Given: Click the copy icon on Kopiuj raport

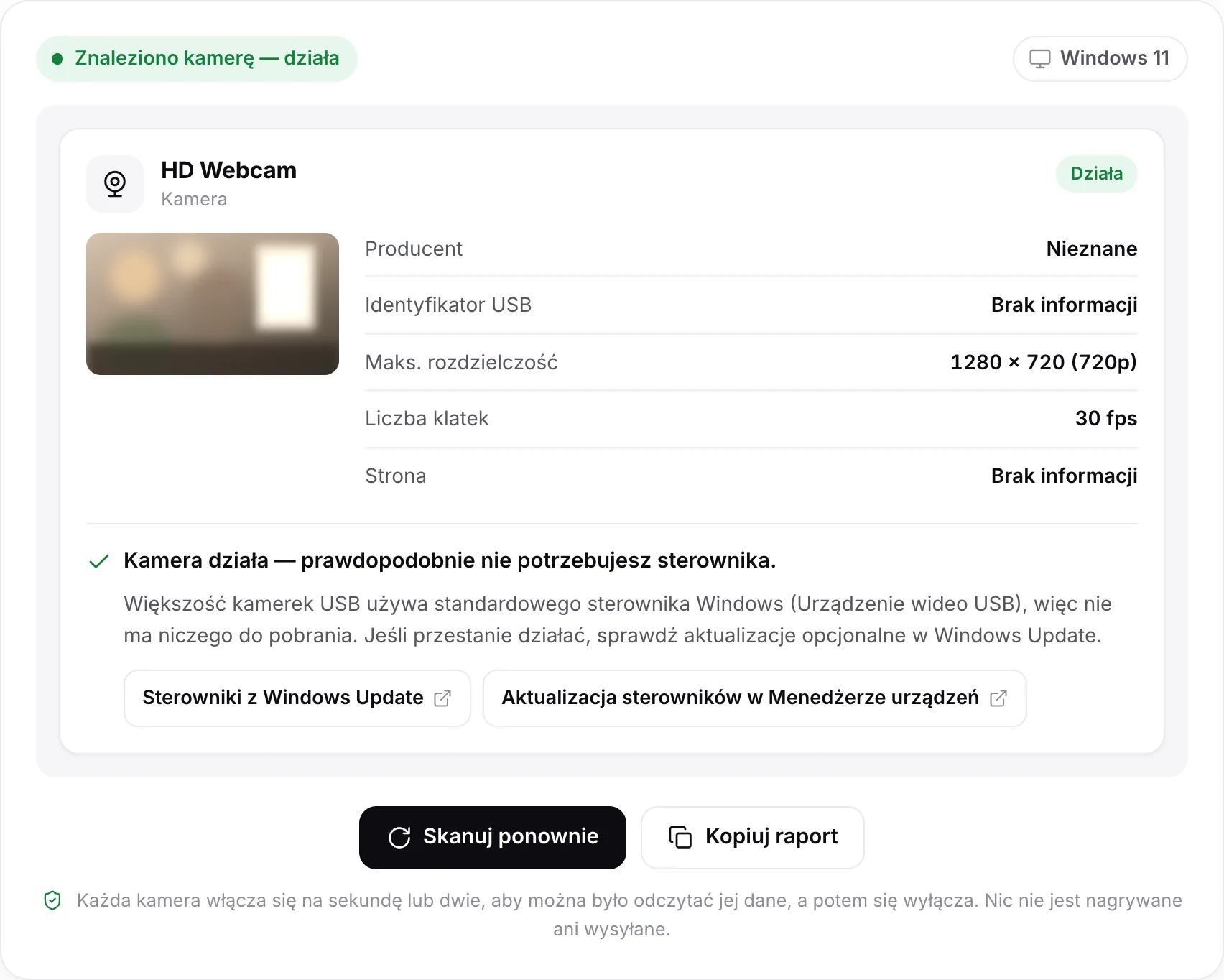Looking at the screenshot, I should [680, 837].
